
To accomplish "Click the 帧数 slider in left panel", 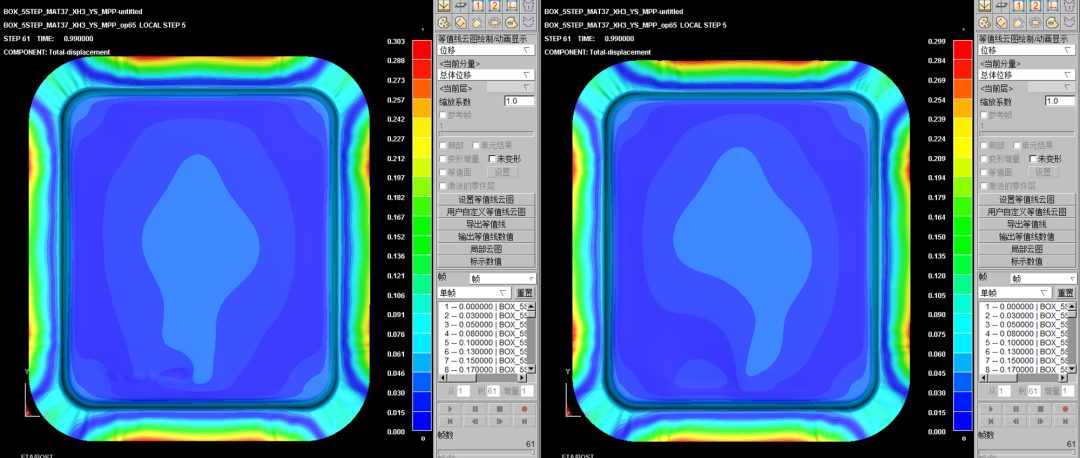I will [x=486, y=452].
